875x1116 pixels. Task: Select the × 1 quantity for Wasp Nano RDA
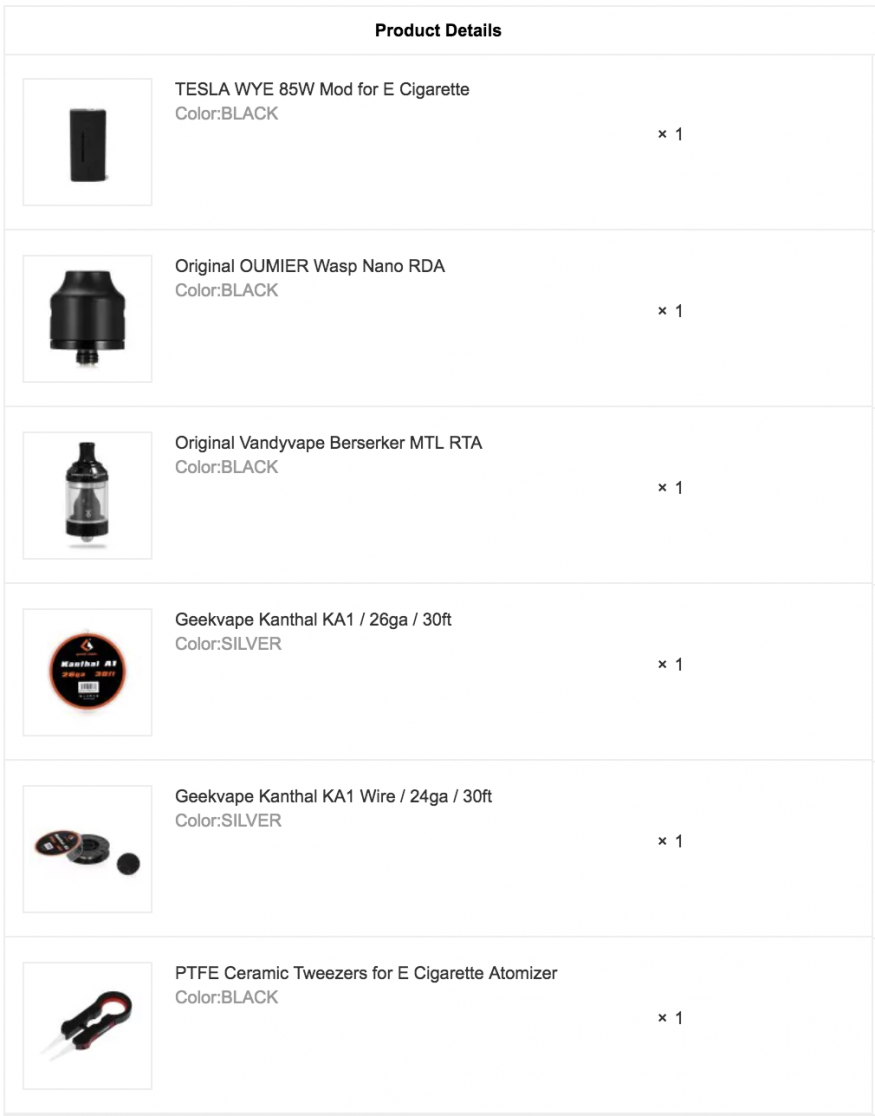point(670,311)
